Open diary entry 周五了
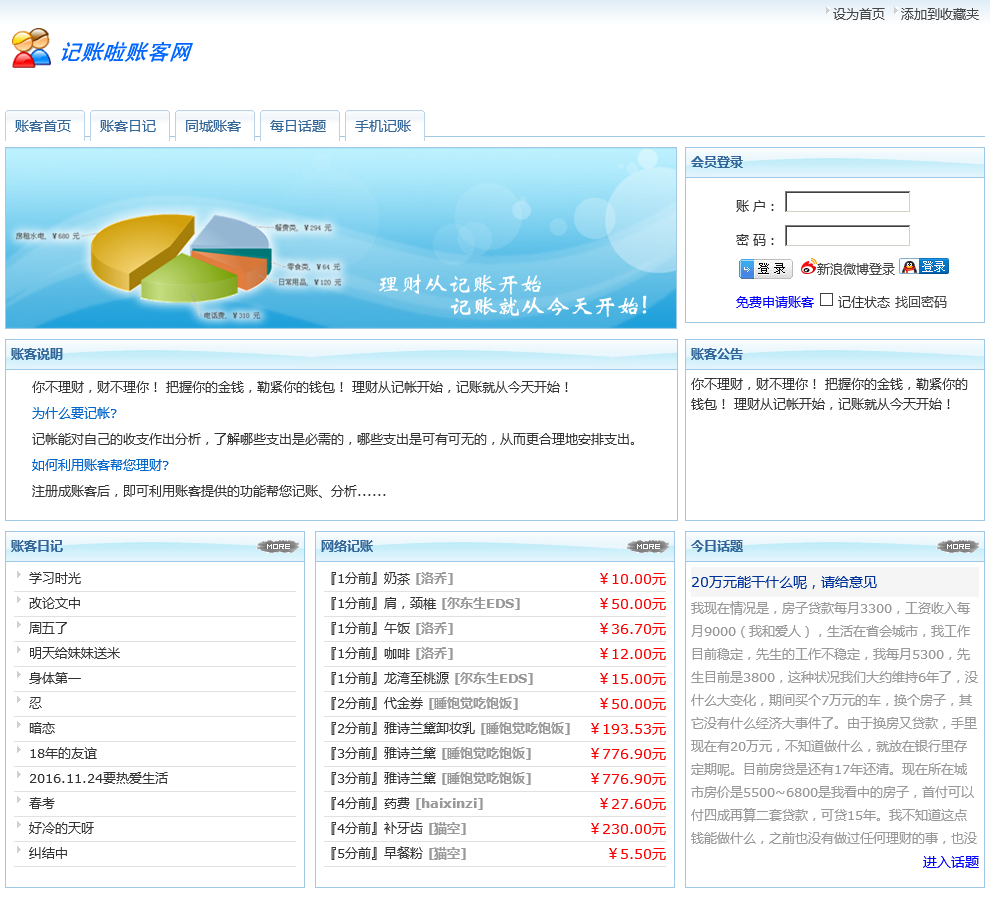 coord(49,628)
